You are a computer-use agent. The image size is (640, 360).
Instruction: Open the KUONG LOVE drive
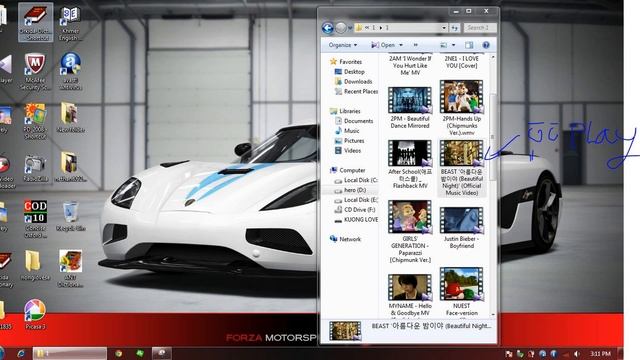pyautogui.click(x=356, y=220)
